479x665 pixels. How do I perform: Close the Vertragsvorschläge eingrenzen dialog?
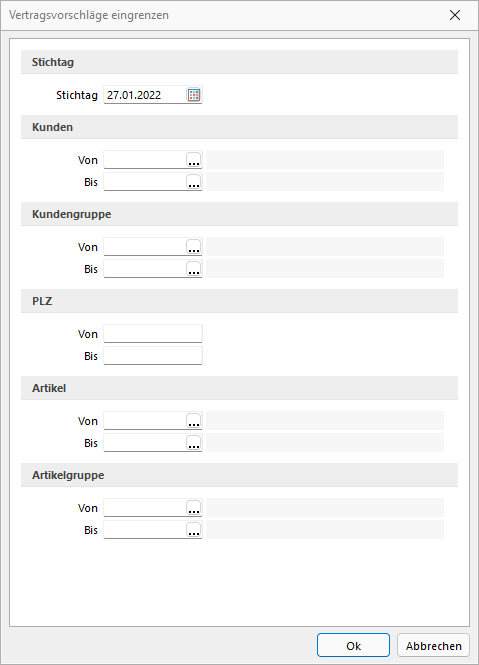455,15
